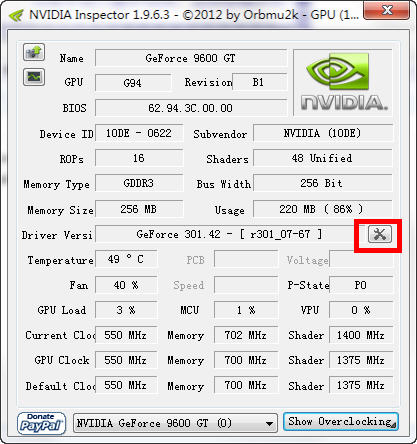
Task: Click the P-State value field
Action: click(x=361, y=285)
